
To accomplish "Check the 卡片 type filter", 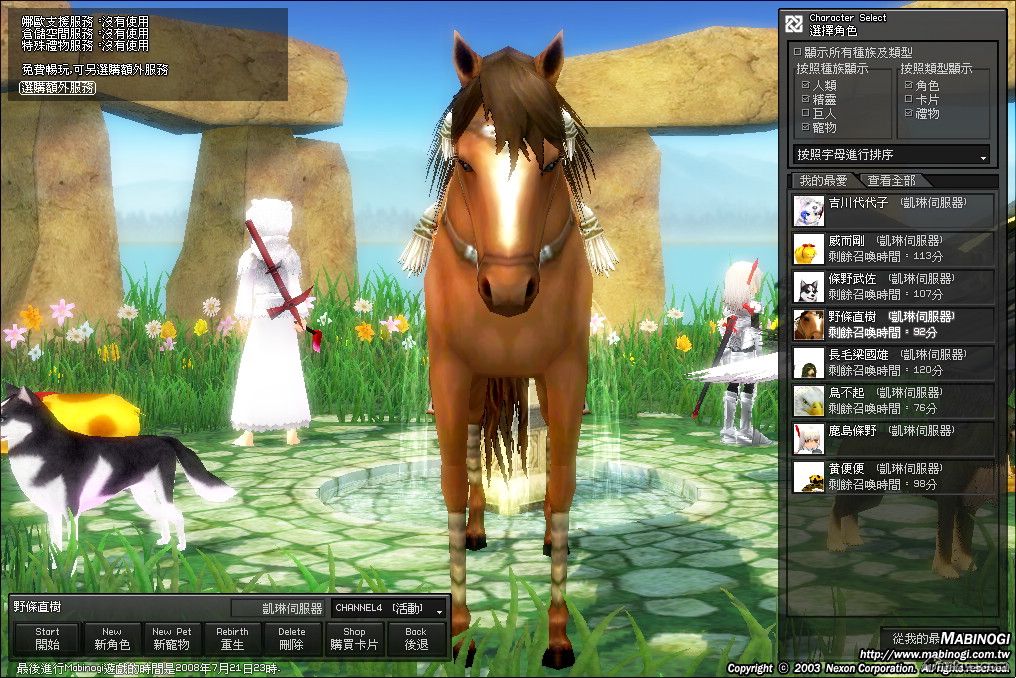I will pyautogui.click(x=908, y=99).
